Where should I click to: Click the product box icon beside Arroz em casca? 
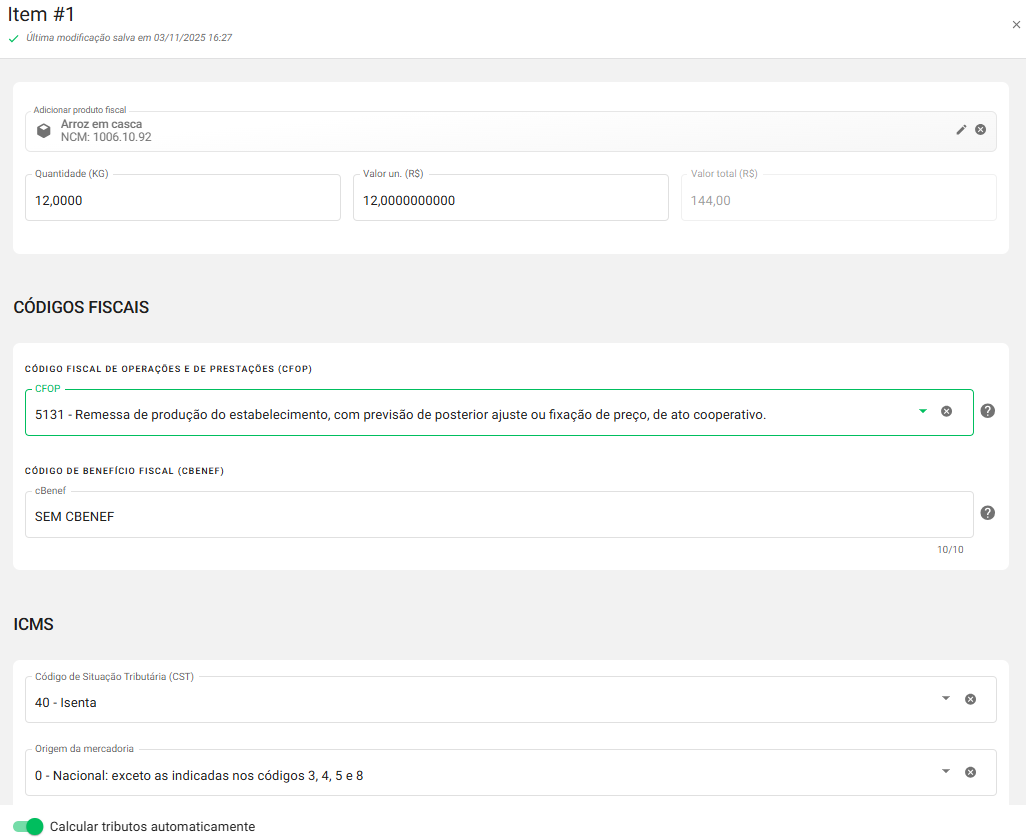pos(44,131)
